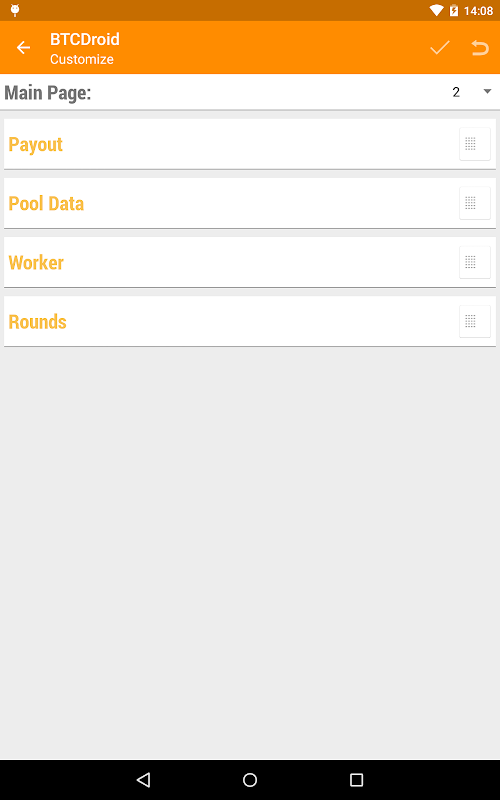The height and width of the screenshot is (800, 500).
Task: Select the Main Page value 2
Action: 456,92
